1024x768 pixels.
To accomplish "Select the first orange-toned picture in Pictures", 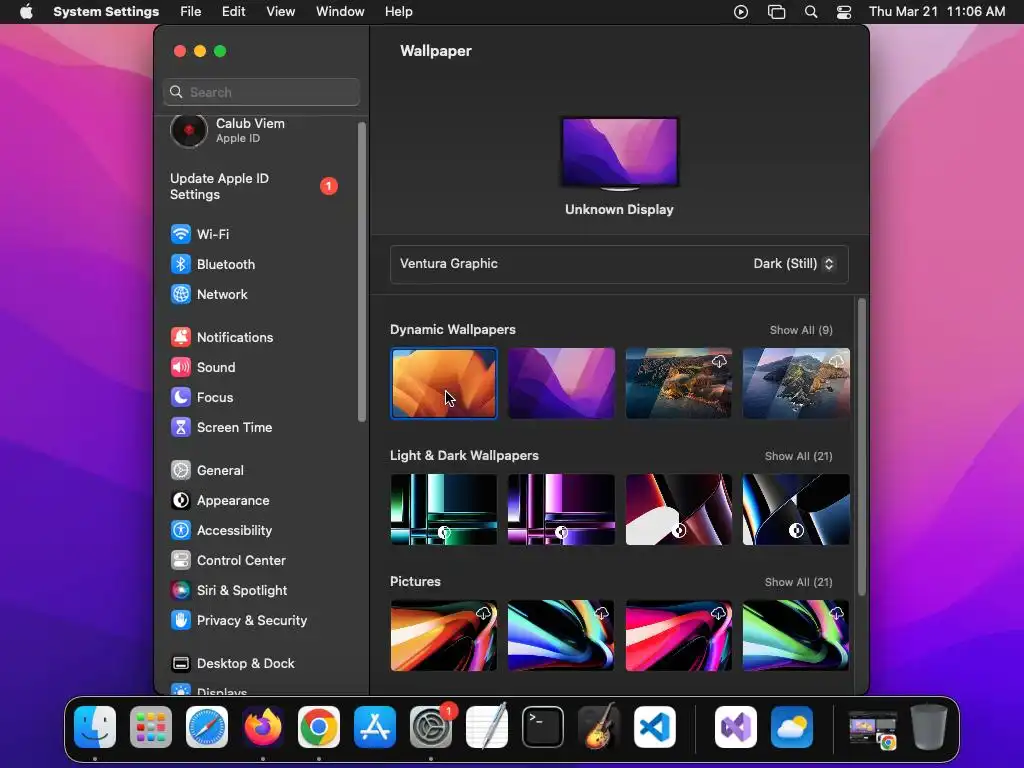I will point(443,635).
